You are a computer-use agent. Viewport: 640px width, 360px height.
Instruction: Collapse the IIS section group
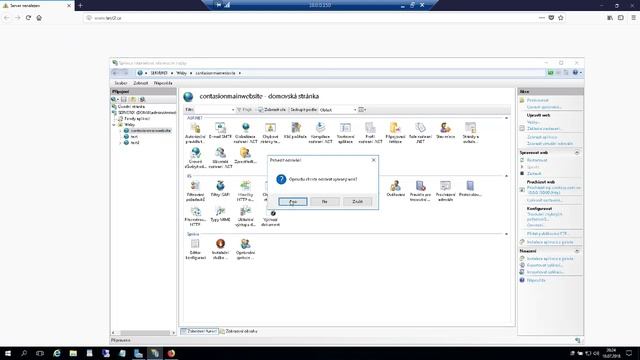pyautogui.click(x=506, y=176)
